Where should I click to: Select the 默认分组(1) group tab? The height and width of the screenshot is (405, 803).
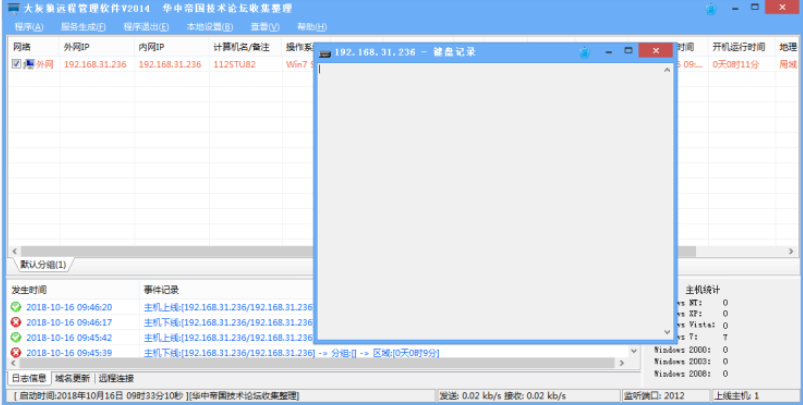[x=43, y=265]
